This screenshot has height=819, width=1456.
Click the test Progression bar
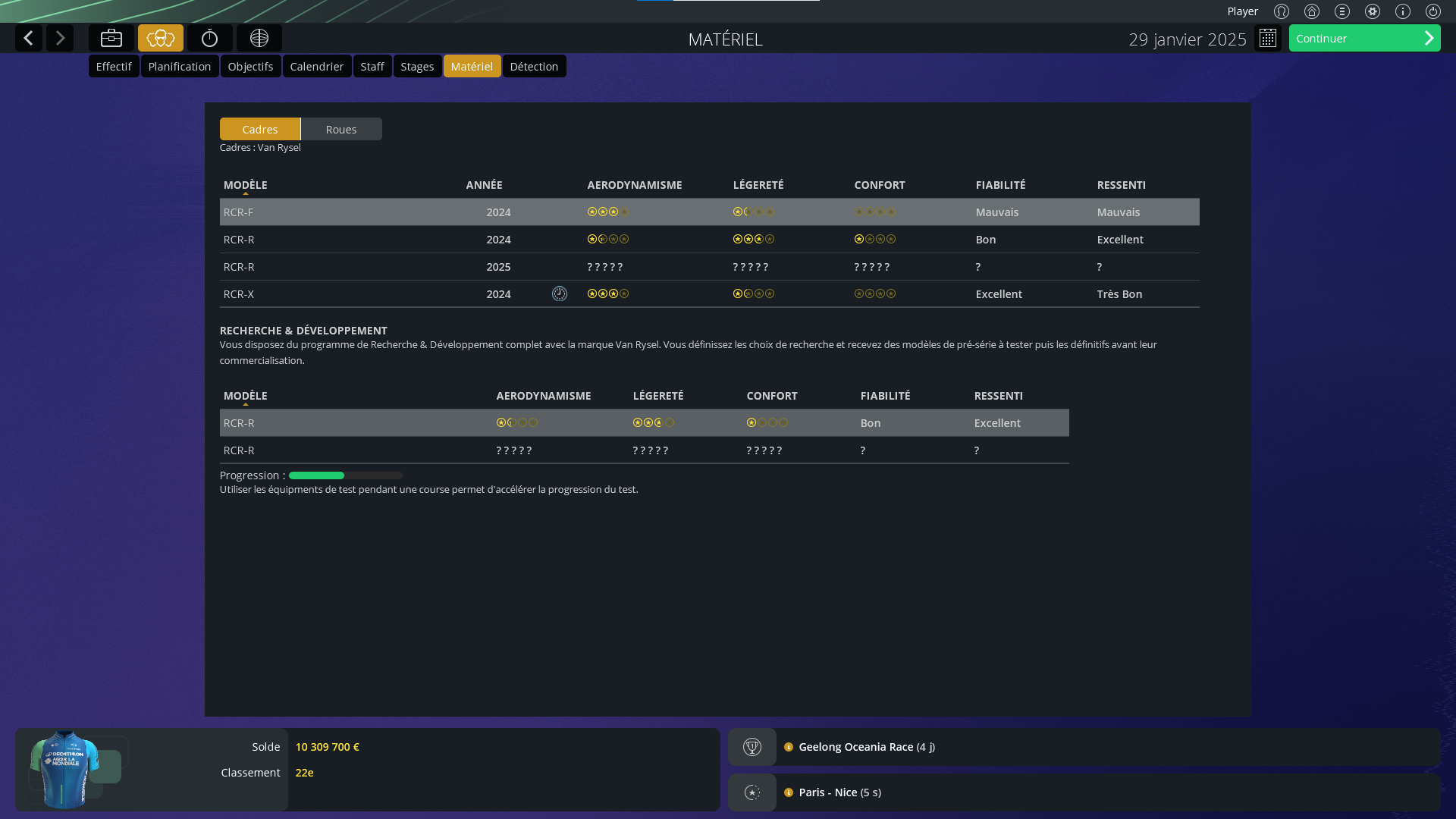coord(345,475)
